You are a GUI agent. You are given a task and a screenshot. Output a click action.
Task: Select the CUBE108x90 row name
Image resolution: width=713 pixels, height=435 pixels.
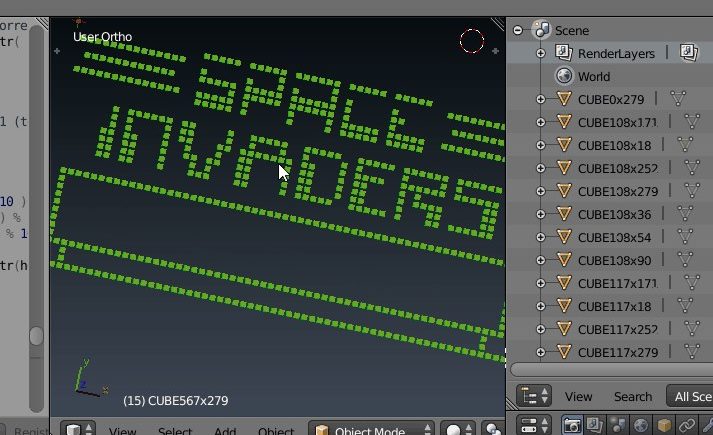[614, 260]
